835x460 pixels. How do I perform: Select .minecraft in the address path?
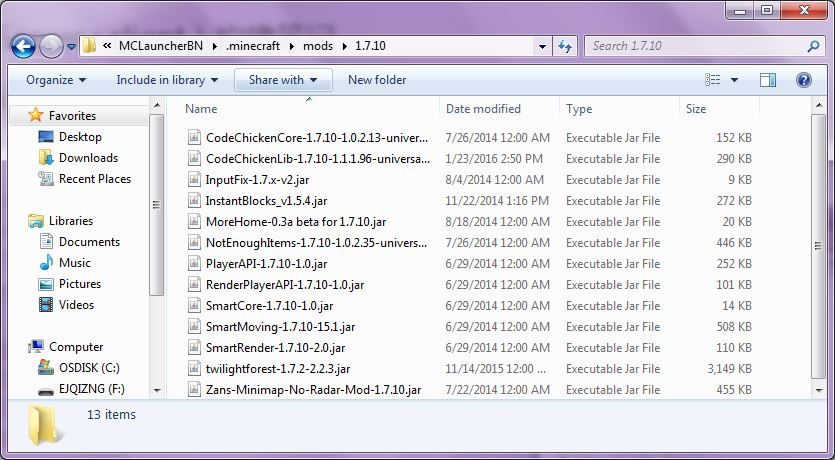tap(253, 46)
